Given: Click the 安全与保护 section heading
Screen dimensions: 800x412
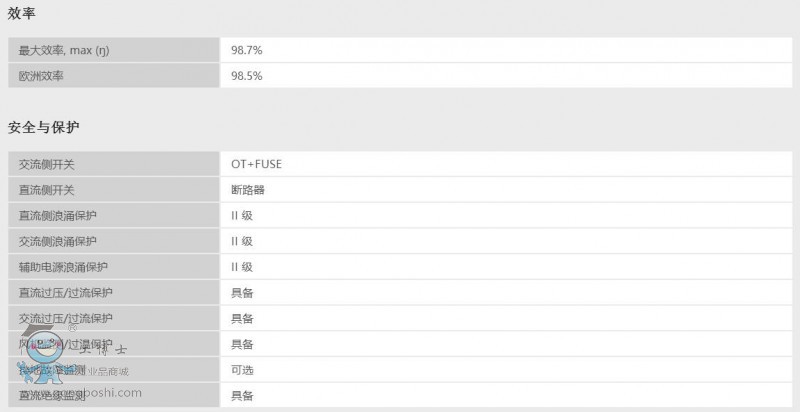Looking at the screenshot, I should click(x=44, y=127).
